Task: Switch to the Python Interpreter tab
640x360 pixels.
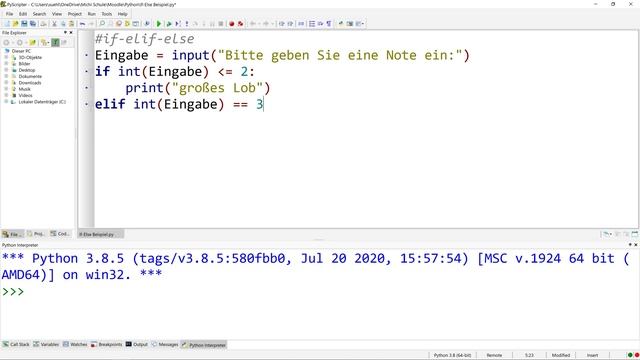Action: [x=204, y=345]
